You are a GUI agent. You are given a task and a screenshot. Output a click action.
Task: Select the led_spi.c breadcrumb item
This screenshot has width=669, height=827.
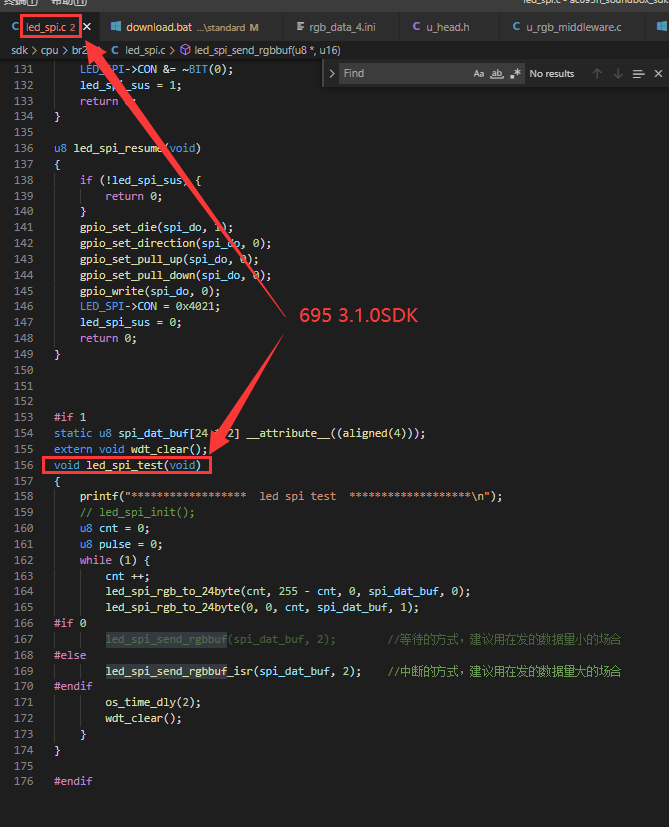click(145, 50)
